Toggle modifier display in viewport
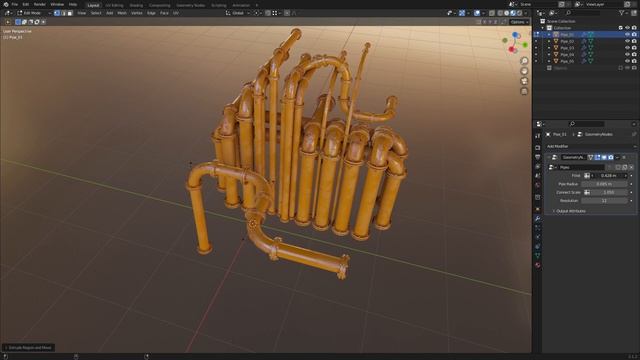640x360 pixels. [x=604, y=157]
